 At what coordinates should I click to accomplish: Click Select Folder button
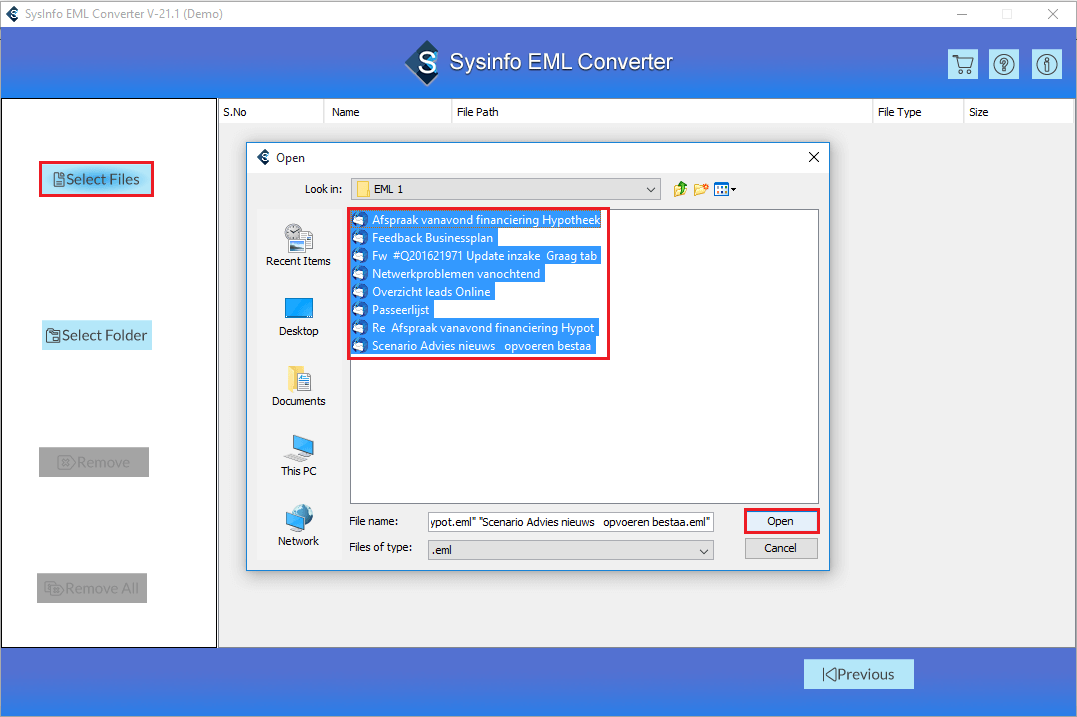click(97, 335)
